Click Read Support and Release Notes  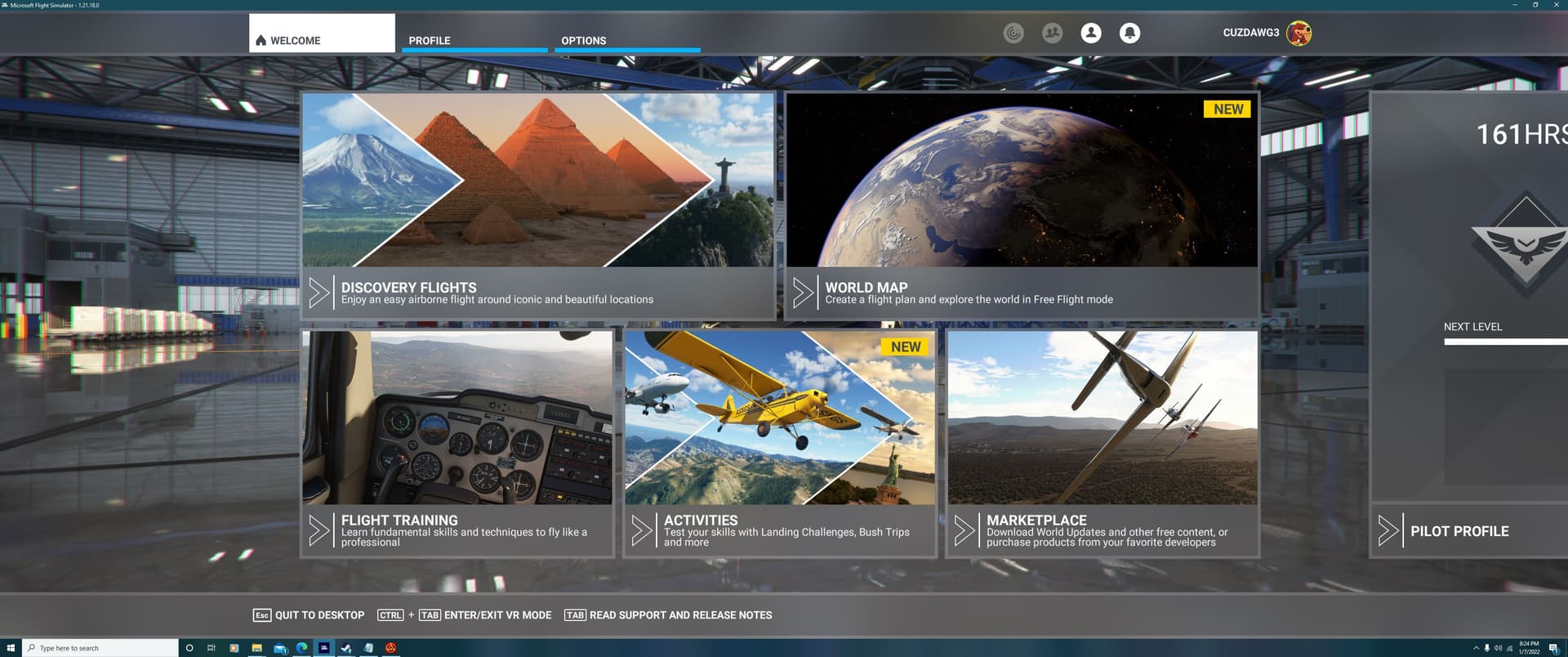click(668, 615)
